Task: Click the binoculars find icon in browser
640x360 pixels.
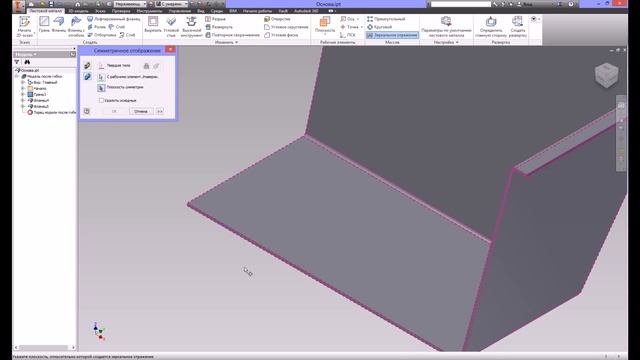Action: coord(27,62)
